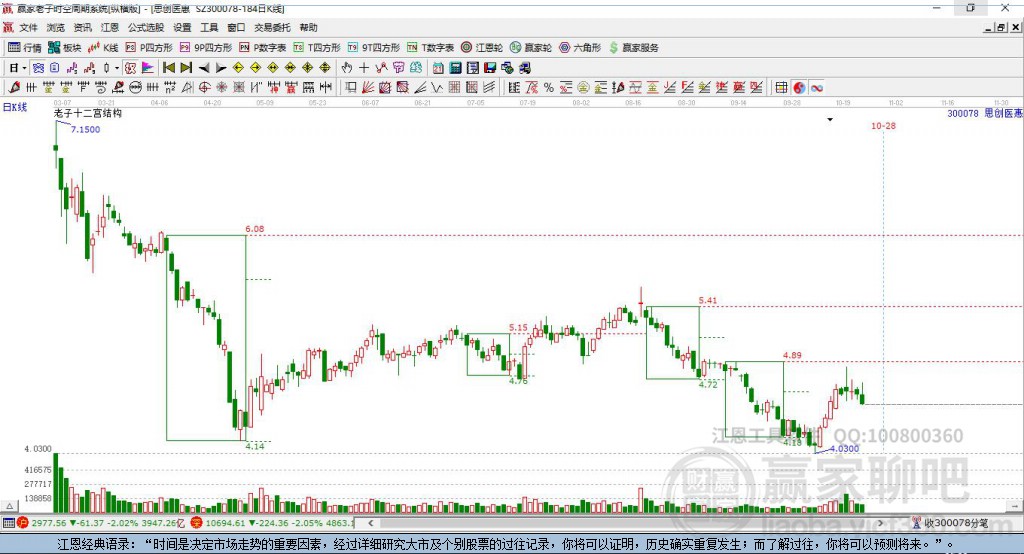Open the 文件 menu
This screenshot has width=1024, height=554.
[28, 27]
